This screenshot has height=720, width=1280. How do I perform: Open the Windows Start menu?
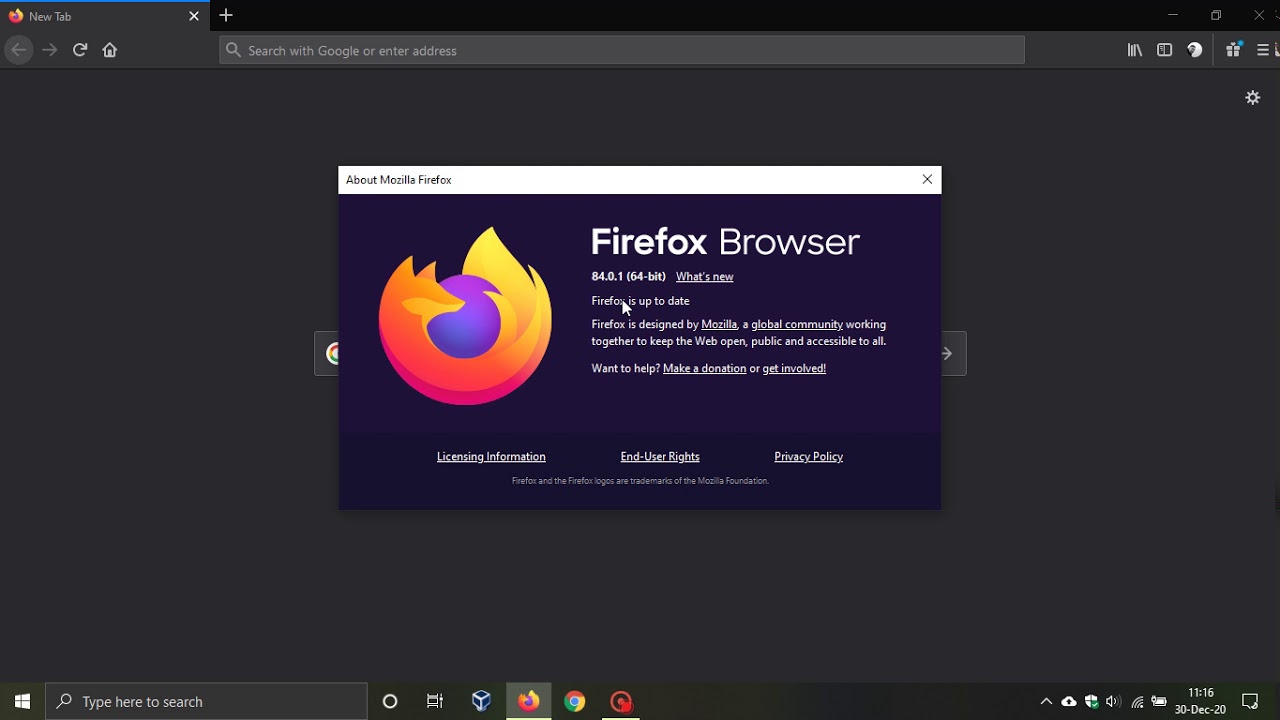pos(22,701)
